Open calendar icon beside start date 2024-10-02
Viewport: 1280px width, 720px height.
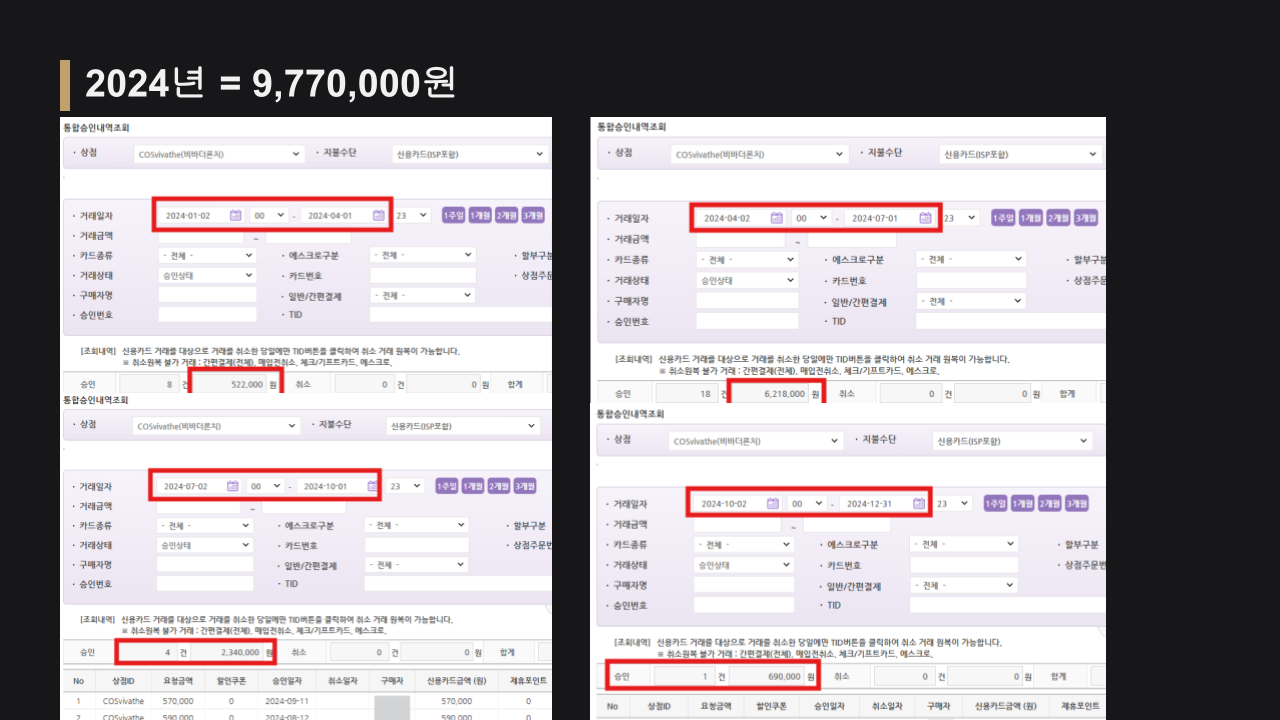(772, 504)
